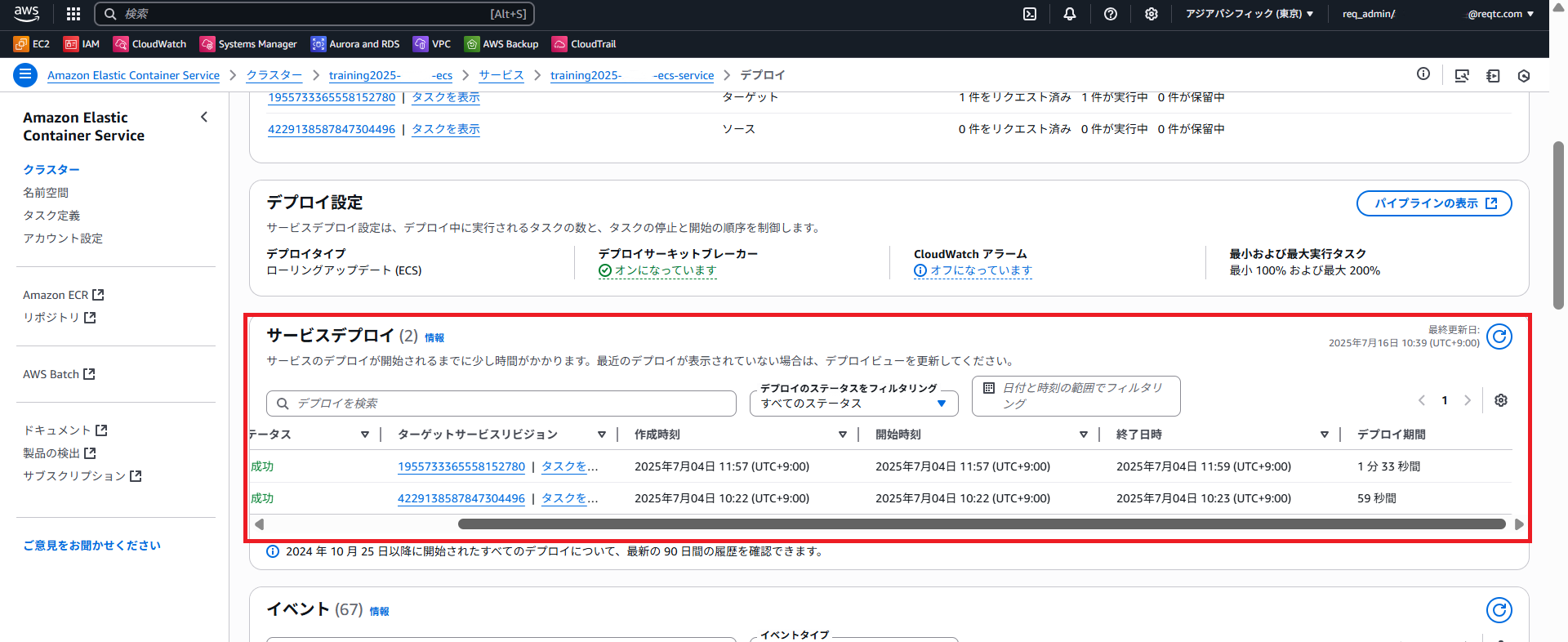This screenshot has width=1568, height=642.
Task: Open サービスデプロイ 情報 link
Action: click(434, 337)
